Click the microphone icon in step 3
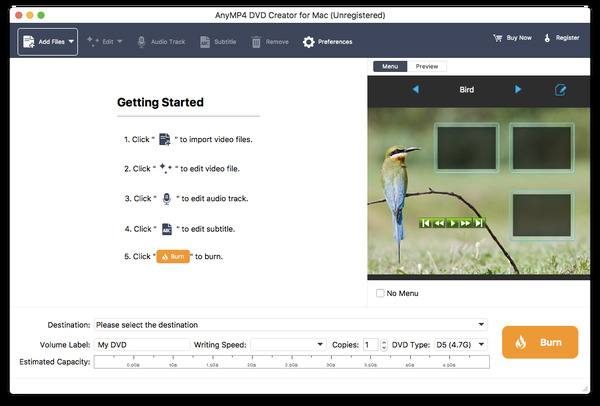The image size is (600, 406). click(166, 199)
